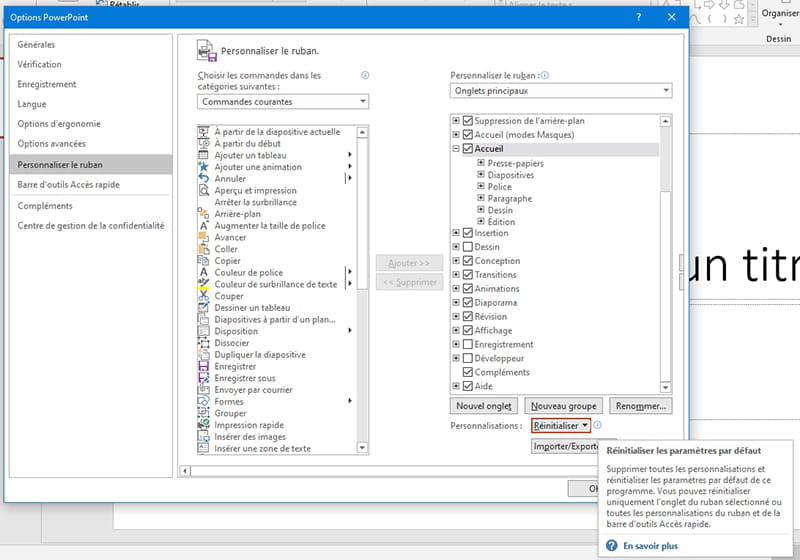Expand the Diaporama tree node
The image size is (800, 560).
456,302
